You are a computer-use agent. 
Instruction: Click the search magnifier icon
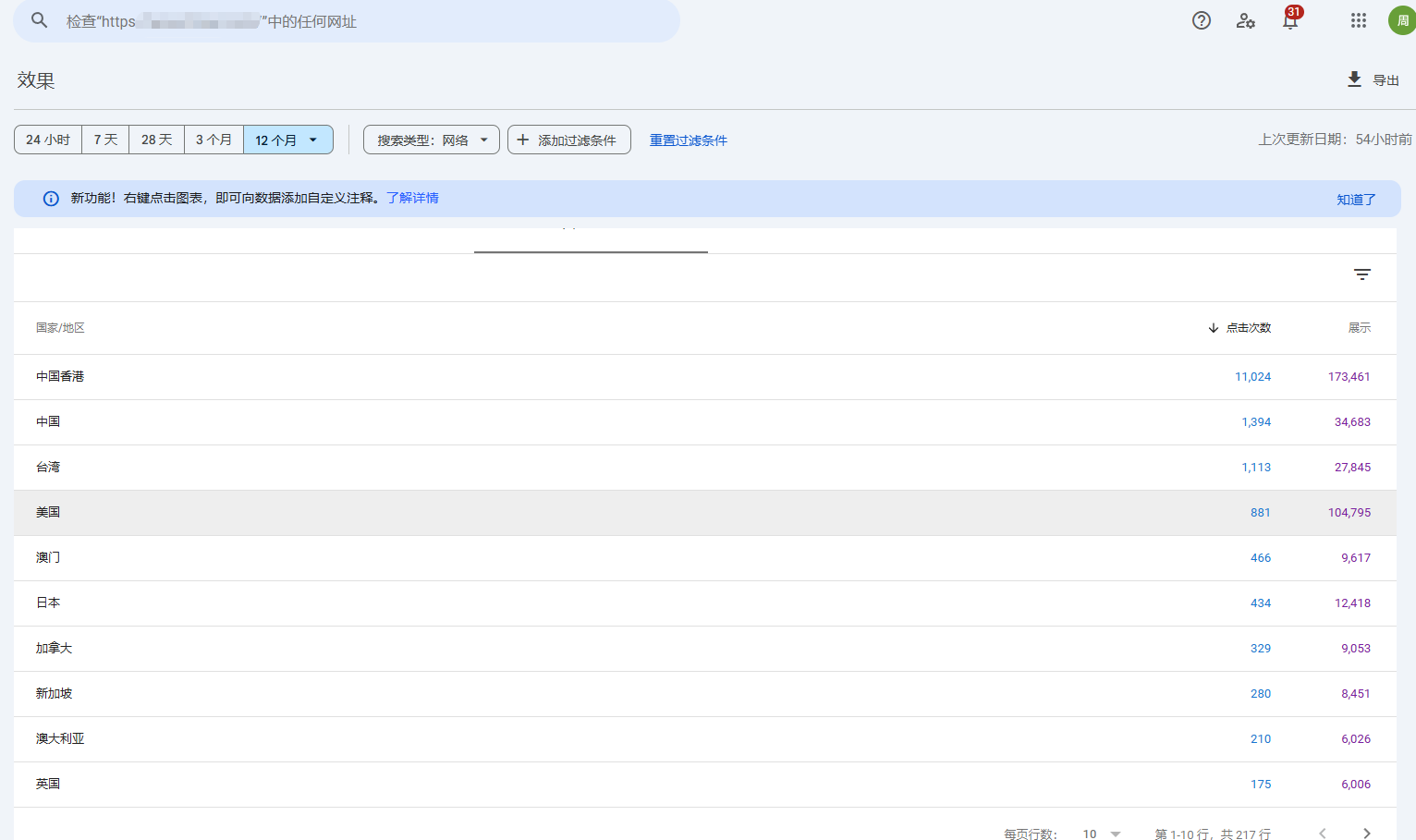[39, 20]
